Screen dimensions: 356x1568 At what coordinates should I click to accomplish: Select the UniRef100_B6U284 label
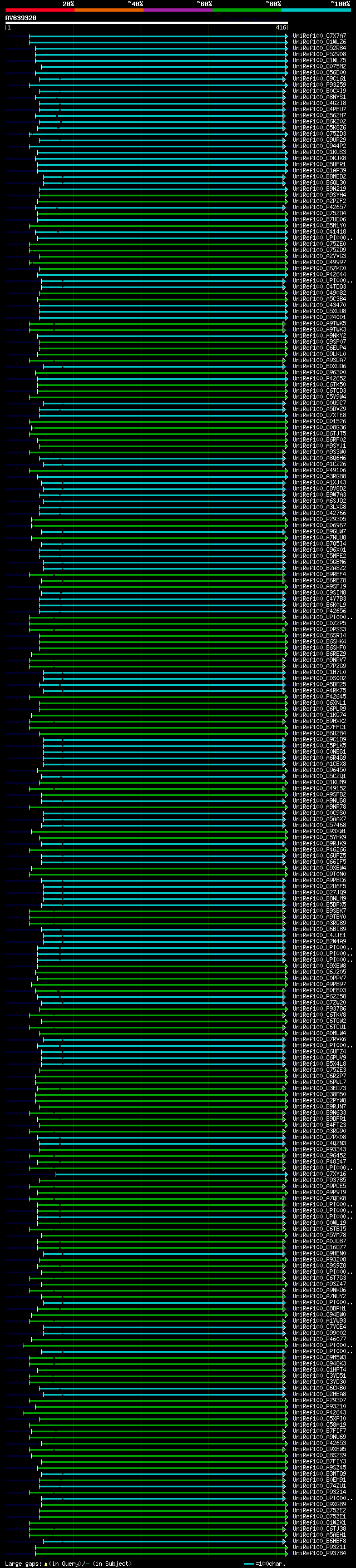pos(319,734)
